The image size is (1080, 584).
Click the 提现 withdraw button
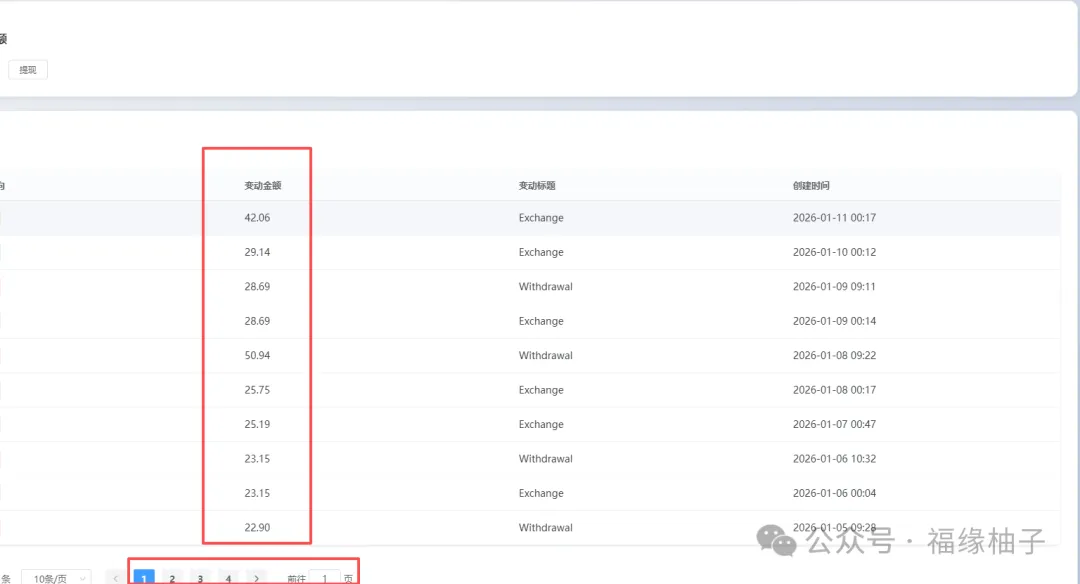(x=28, y=70)
